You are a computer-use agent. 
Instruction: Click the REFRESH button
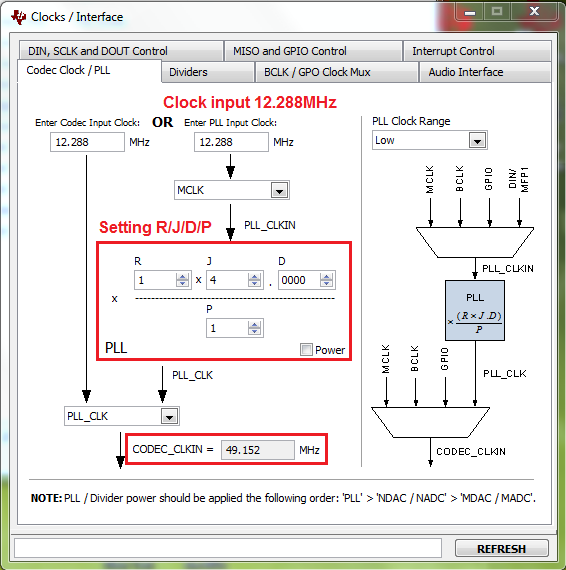pos(501,549)
